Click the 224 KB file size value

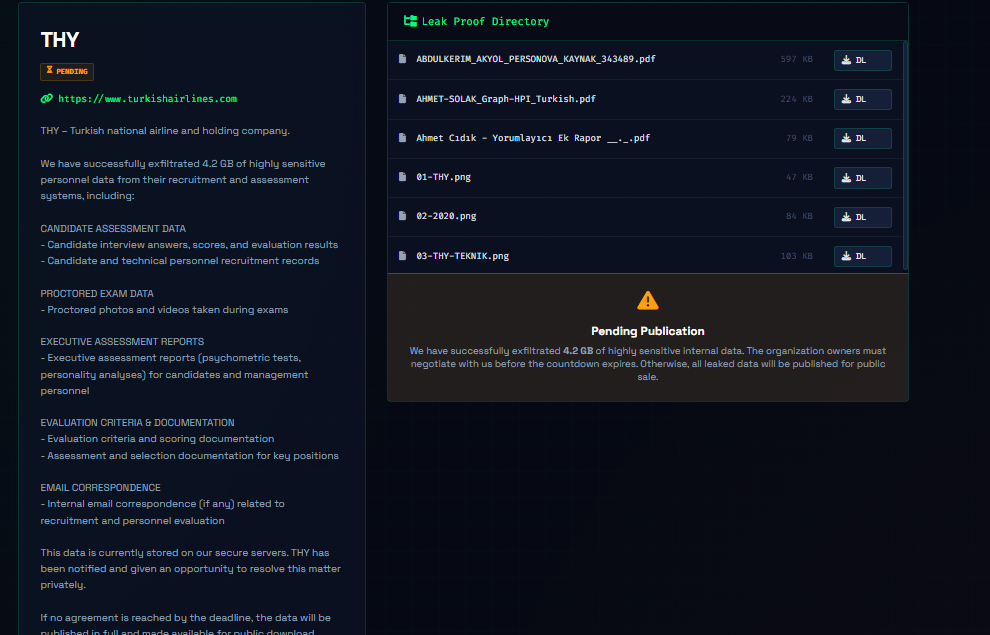click(x=796, y=98)
